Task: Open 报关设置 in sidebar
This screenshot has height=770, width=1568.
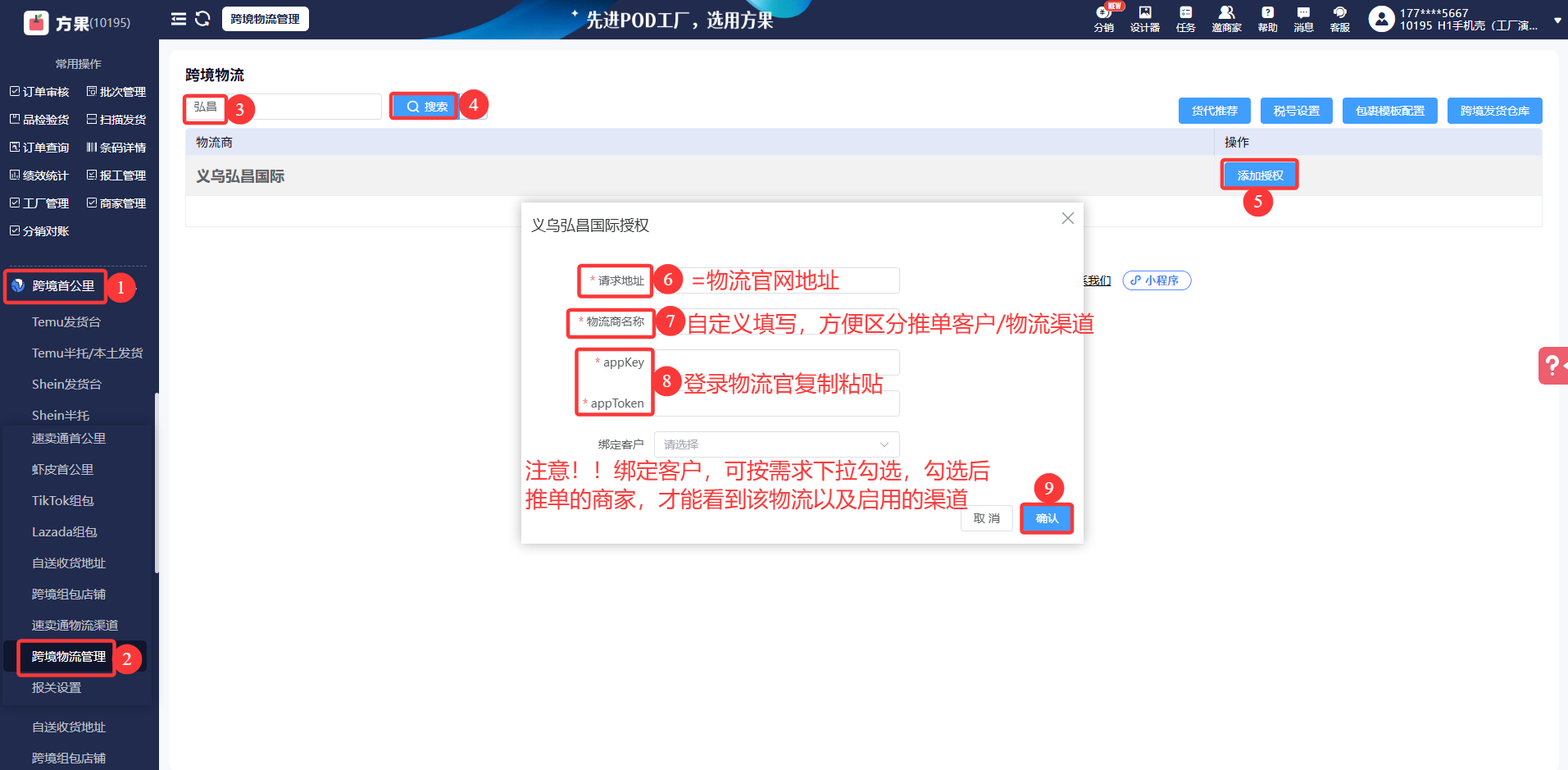Action: point(57,688)
